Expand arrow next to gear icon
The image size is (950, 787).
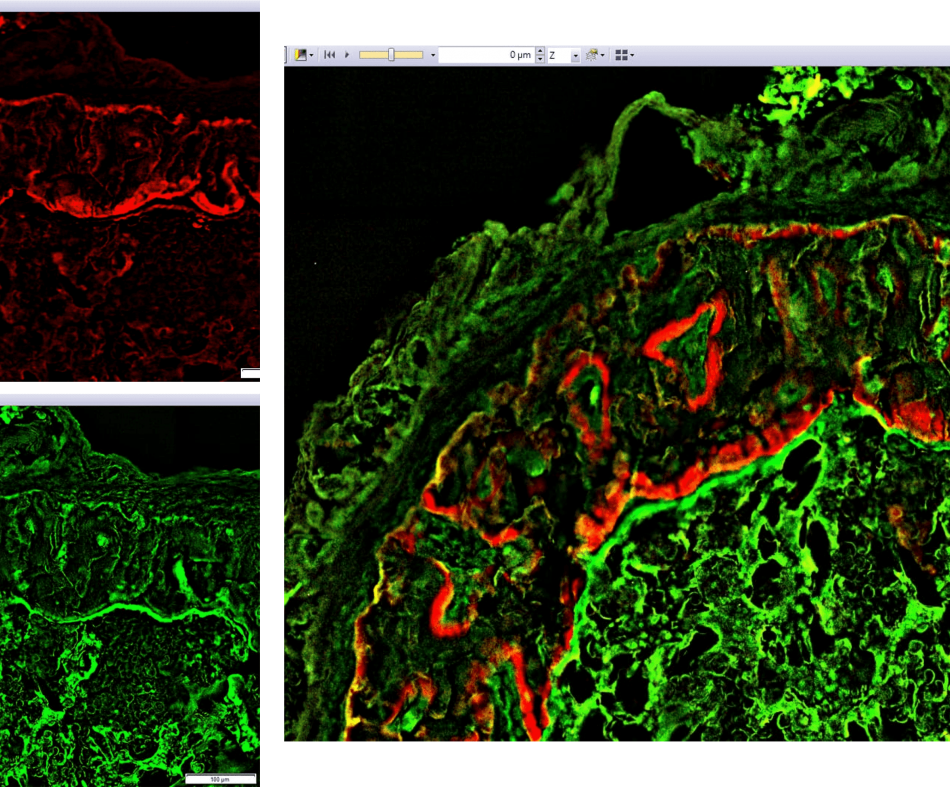(x=603, y=55)
